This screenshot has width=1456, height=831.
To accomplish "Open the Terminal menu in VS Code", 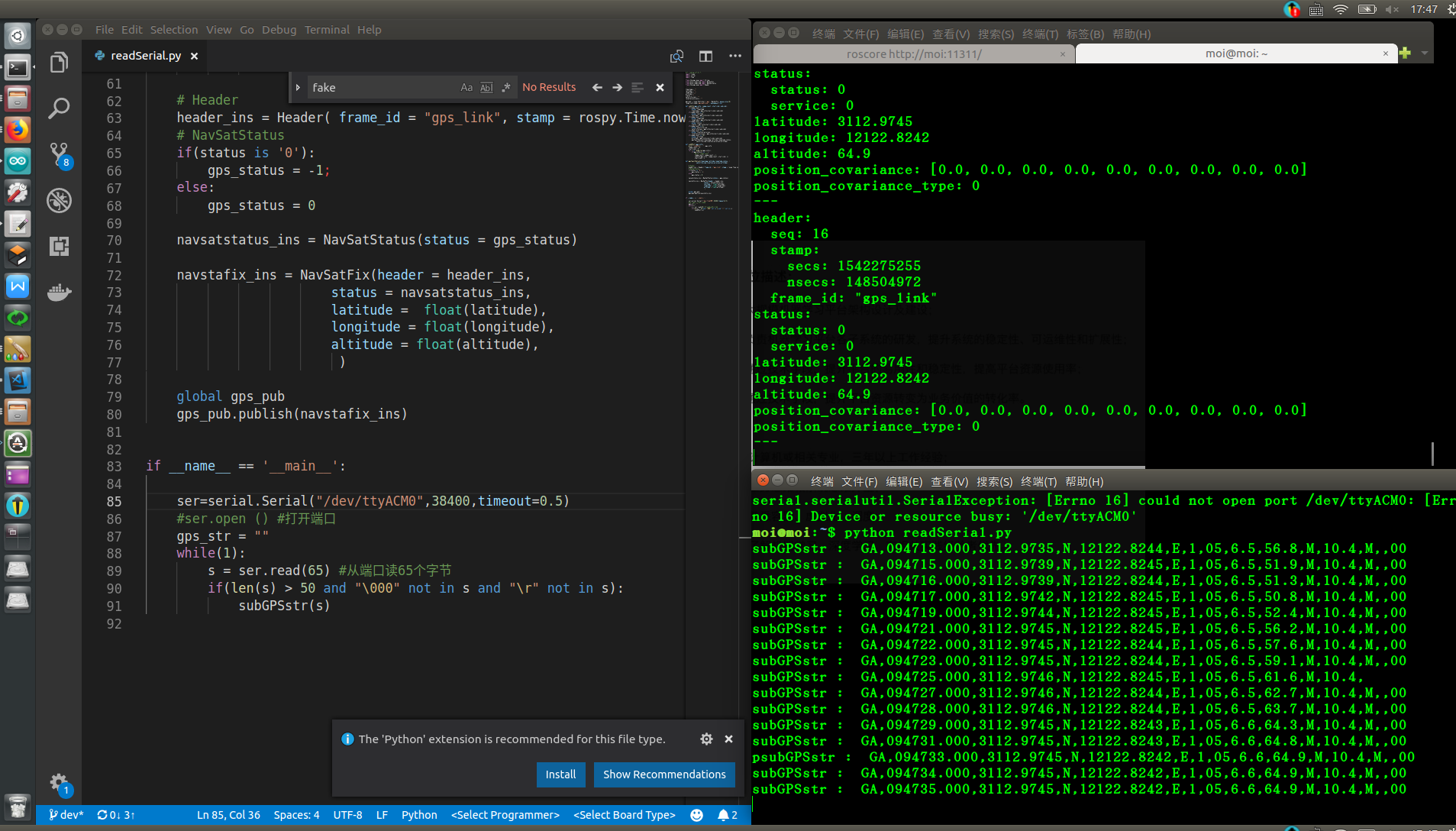I will click(327, 30).
